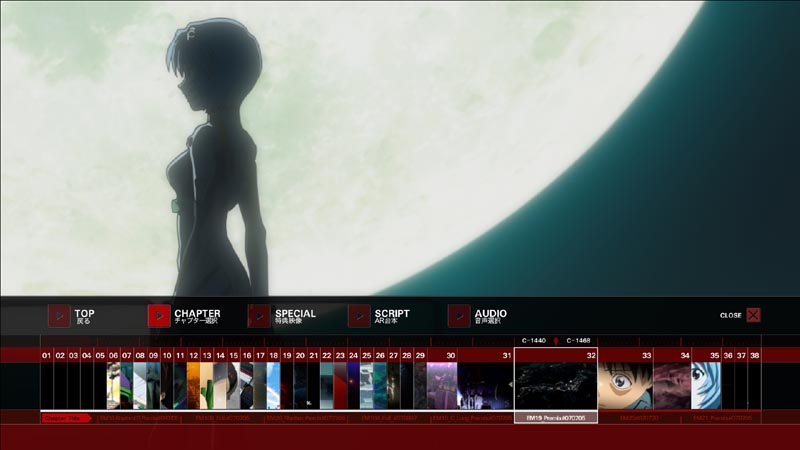Click chapter number 38 marker
This screenshot has width=800, height=450.
(755, 355)
